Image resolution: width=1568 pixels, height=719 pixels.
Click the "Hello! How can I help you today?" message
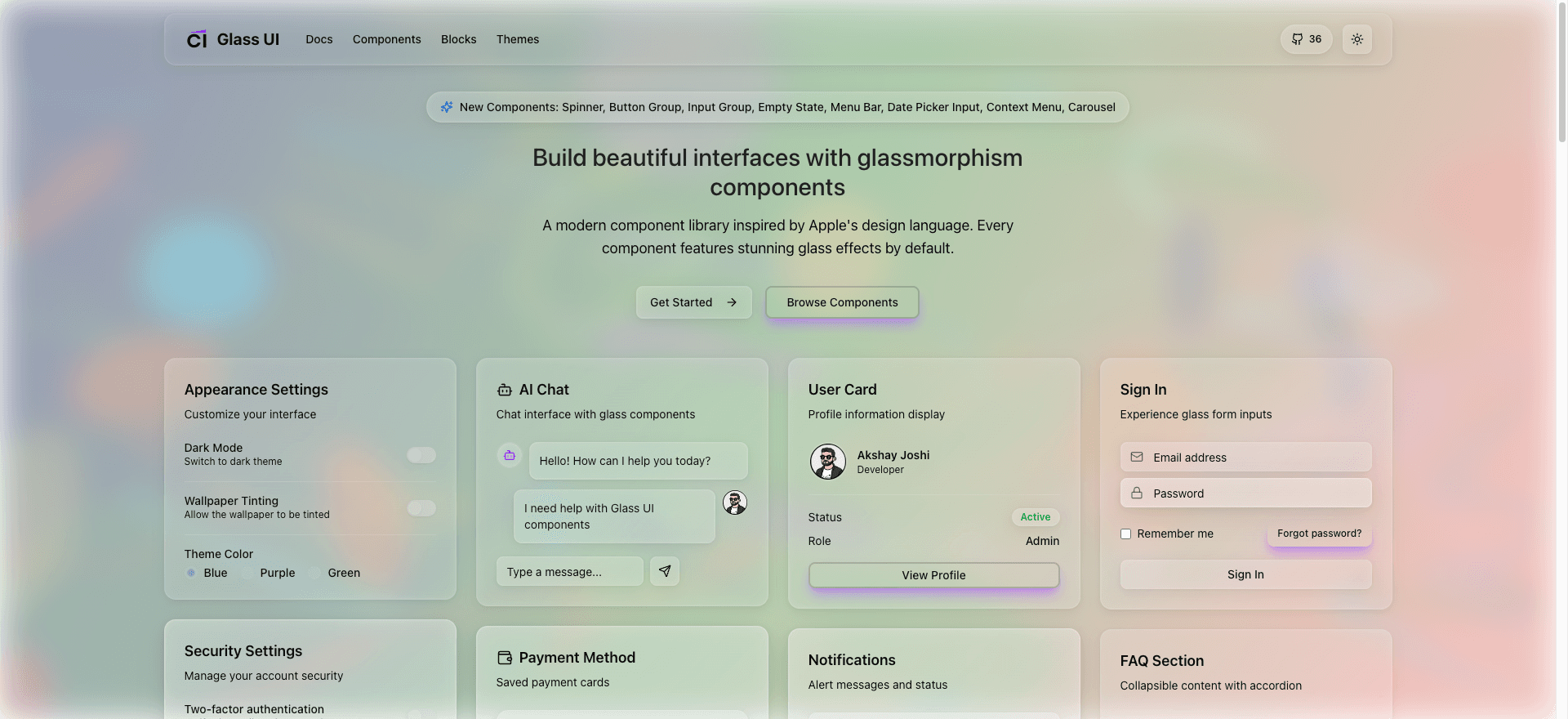click(639, 461)
